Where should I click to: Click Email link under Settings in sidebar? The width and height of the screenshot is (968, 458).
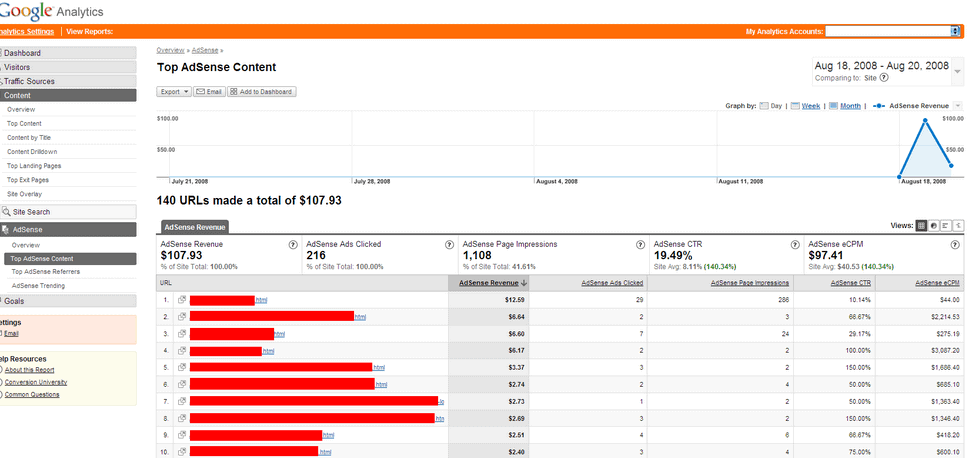coord(12,334)
